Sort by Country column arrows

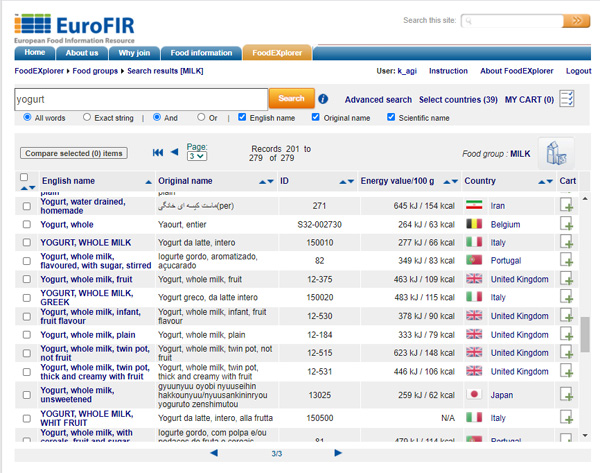545,182
